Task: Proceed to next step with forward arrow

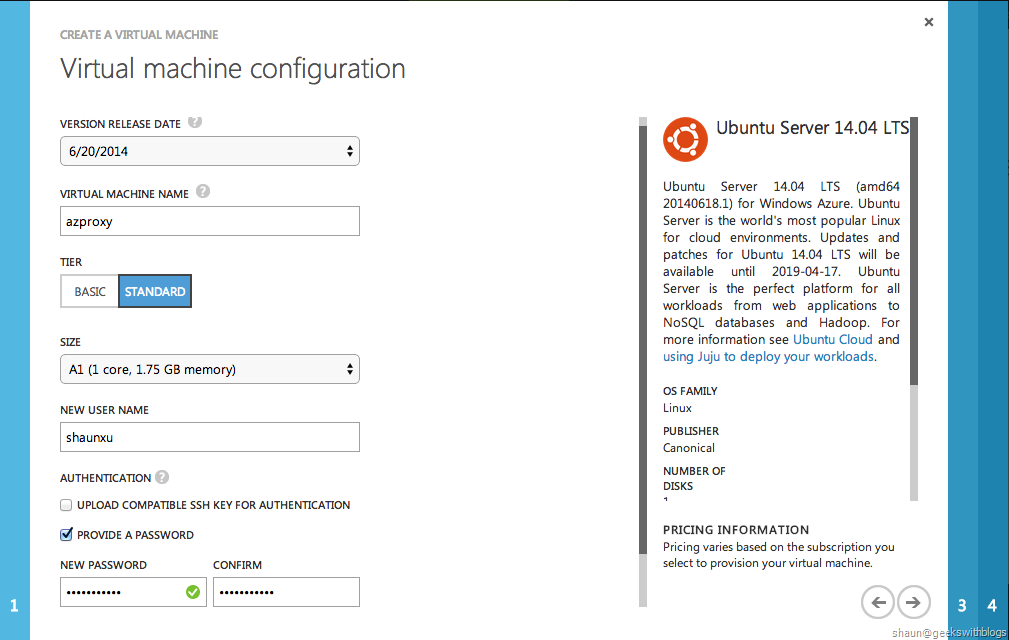Action: click(x=913, y=602)
